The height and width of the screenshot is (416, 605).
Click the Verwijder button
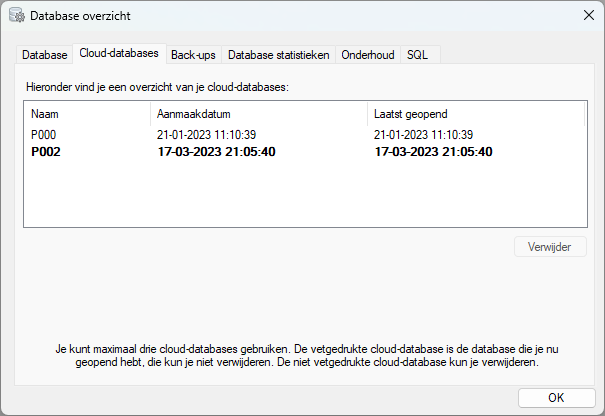pos(550,247)
